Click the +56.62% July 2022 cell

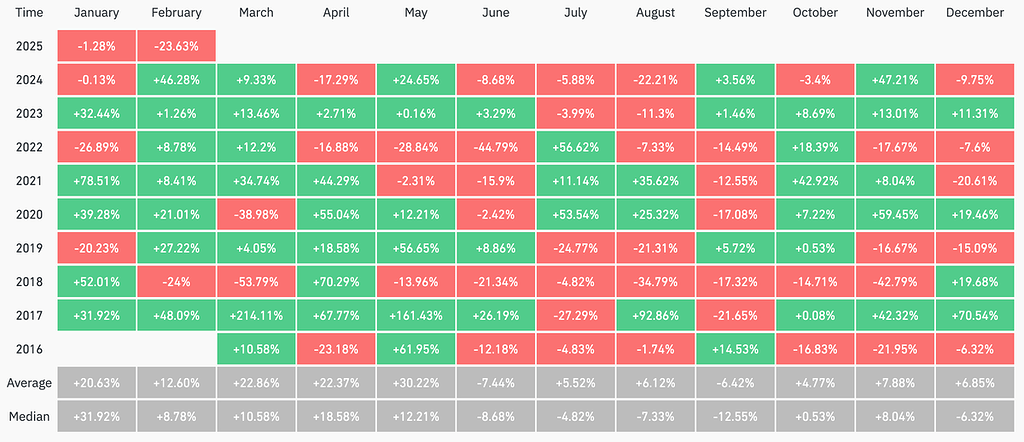(x=575, y=148)
